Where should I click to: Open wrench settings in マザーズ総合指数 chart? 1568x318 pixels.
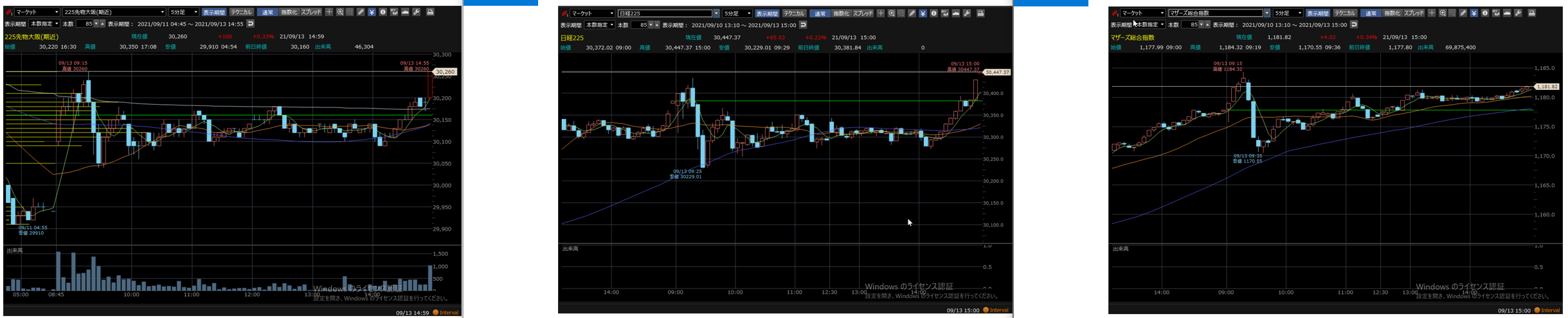click(x=1518, y=13)
